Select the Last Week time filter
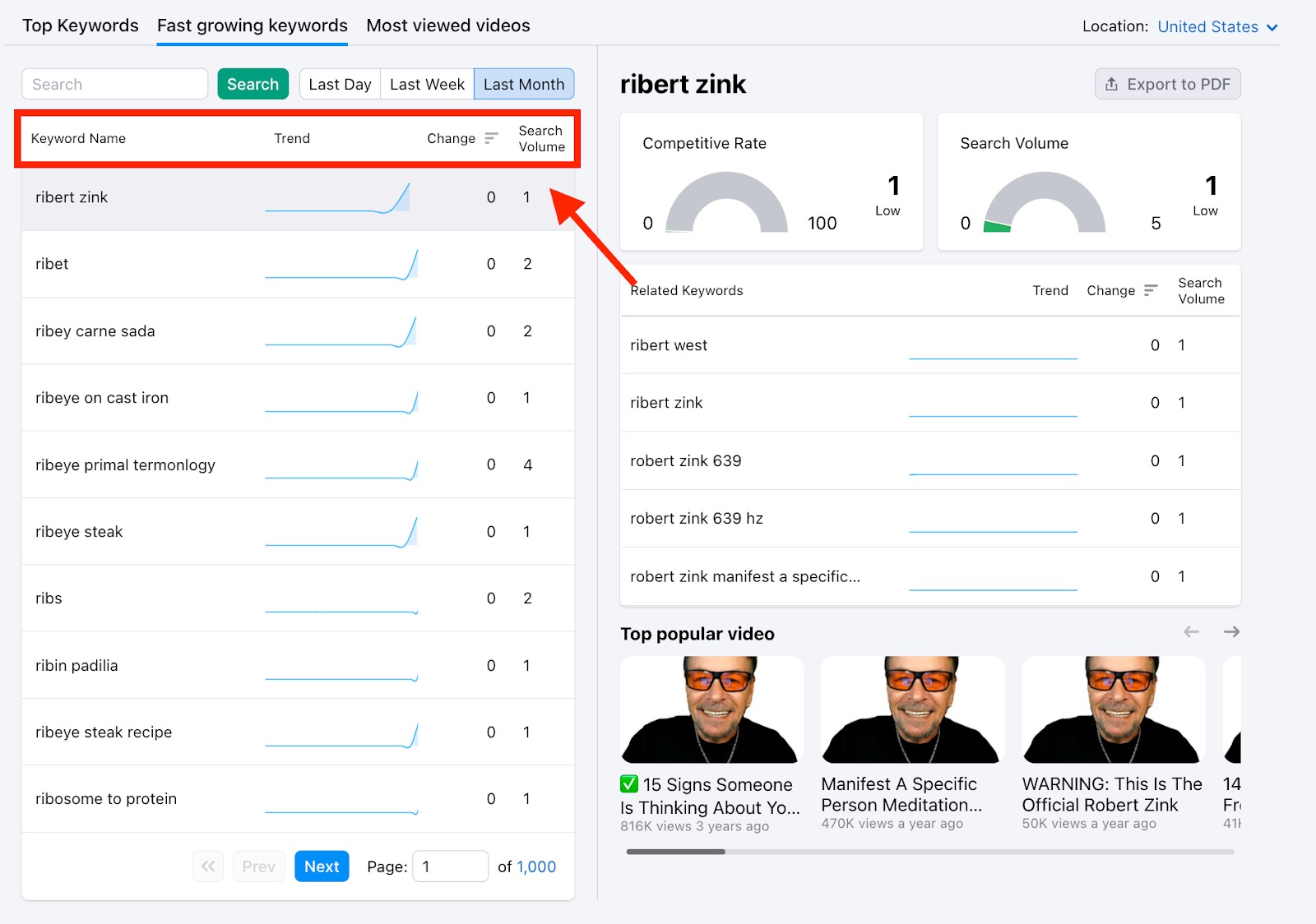Screen dimensions: 1316x924 tap(427, 83)
